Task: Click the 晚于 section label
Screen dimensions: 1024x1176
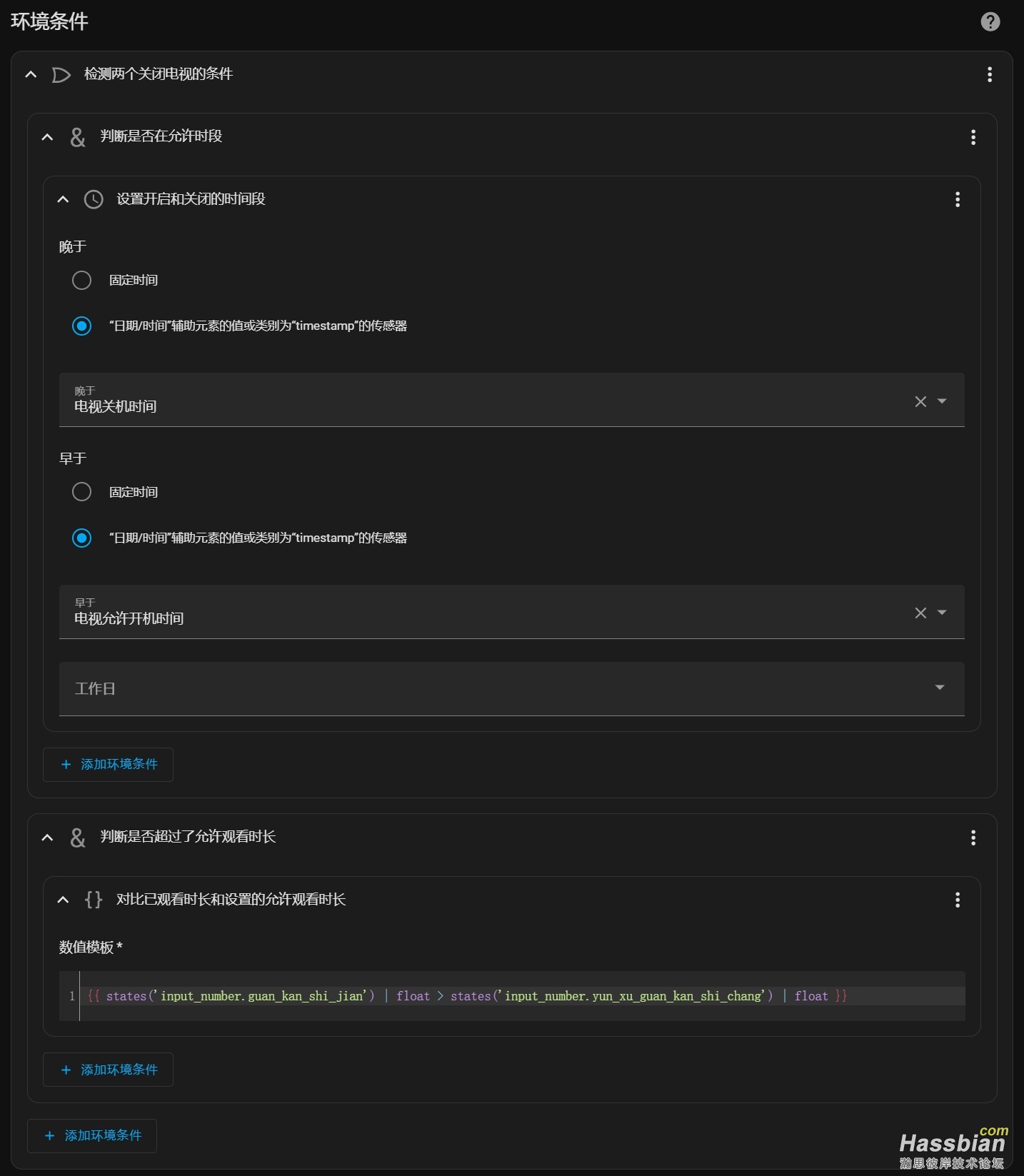Action: click(x=73, y=247)
